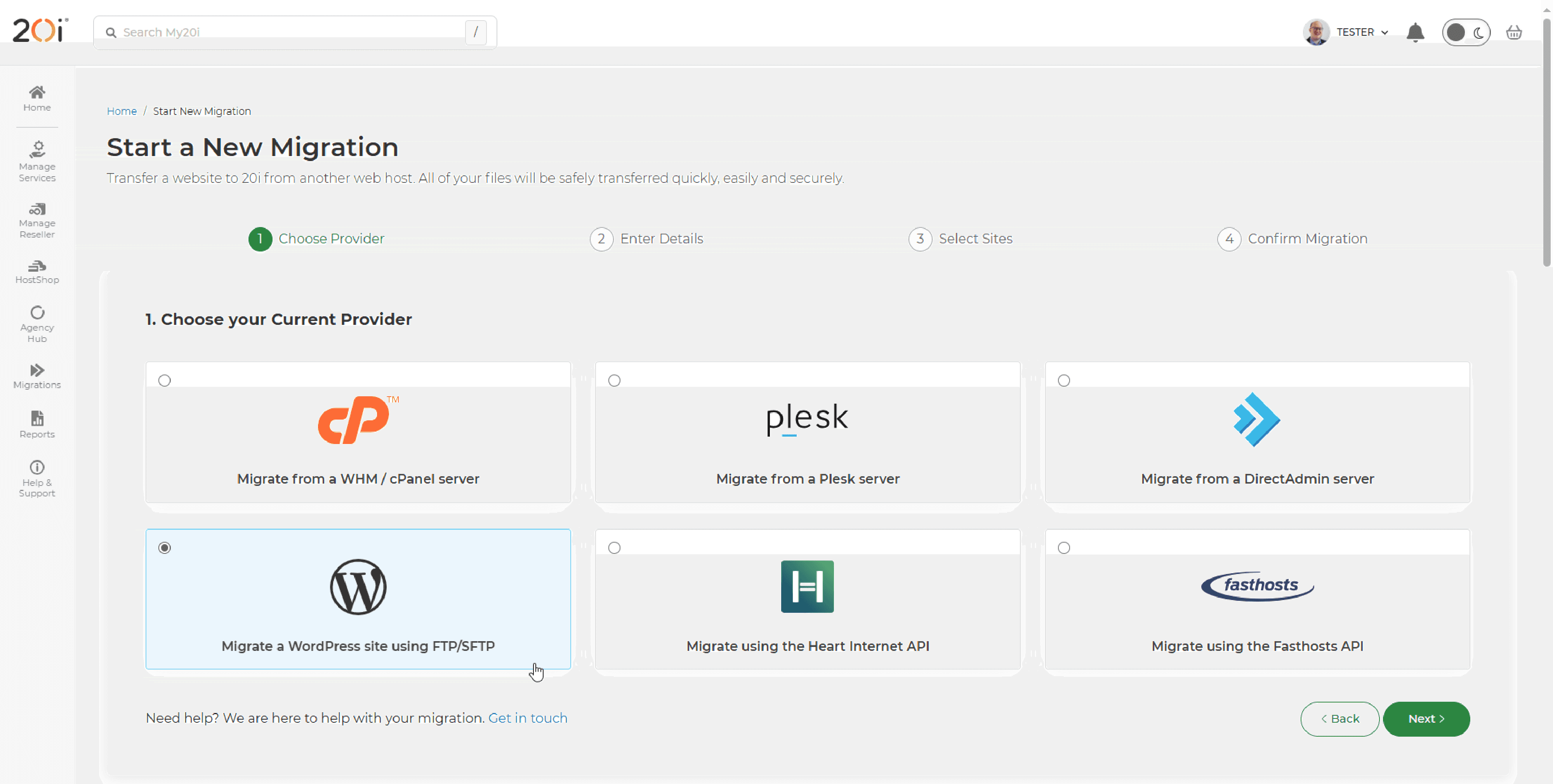Click the search magnifier icon

111,33
